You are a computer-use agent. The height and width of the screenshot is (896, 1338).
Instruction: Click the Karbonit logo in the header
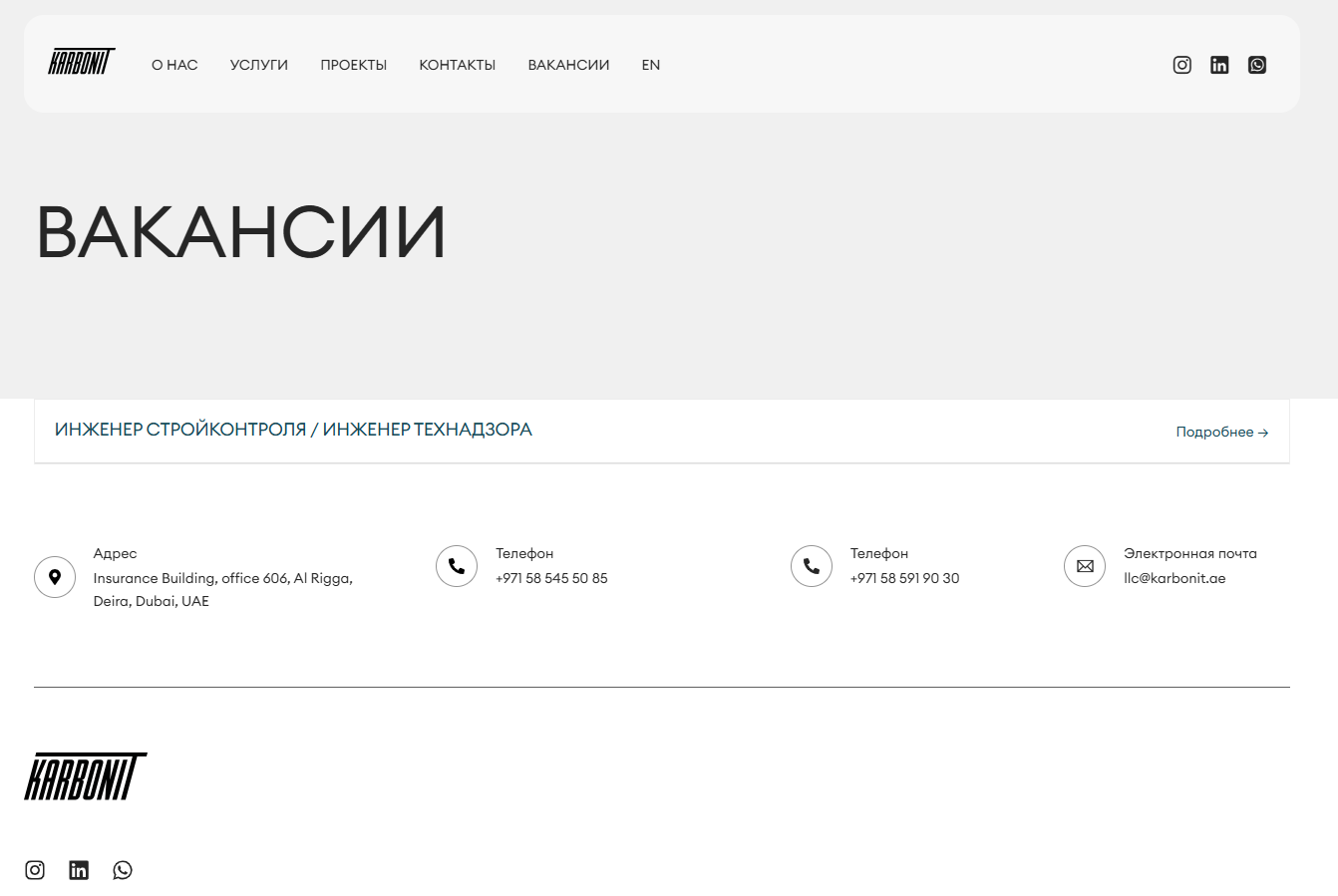82,62
